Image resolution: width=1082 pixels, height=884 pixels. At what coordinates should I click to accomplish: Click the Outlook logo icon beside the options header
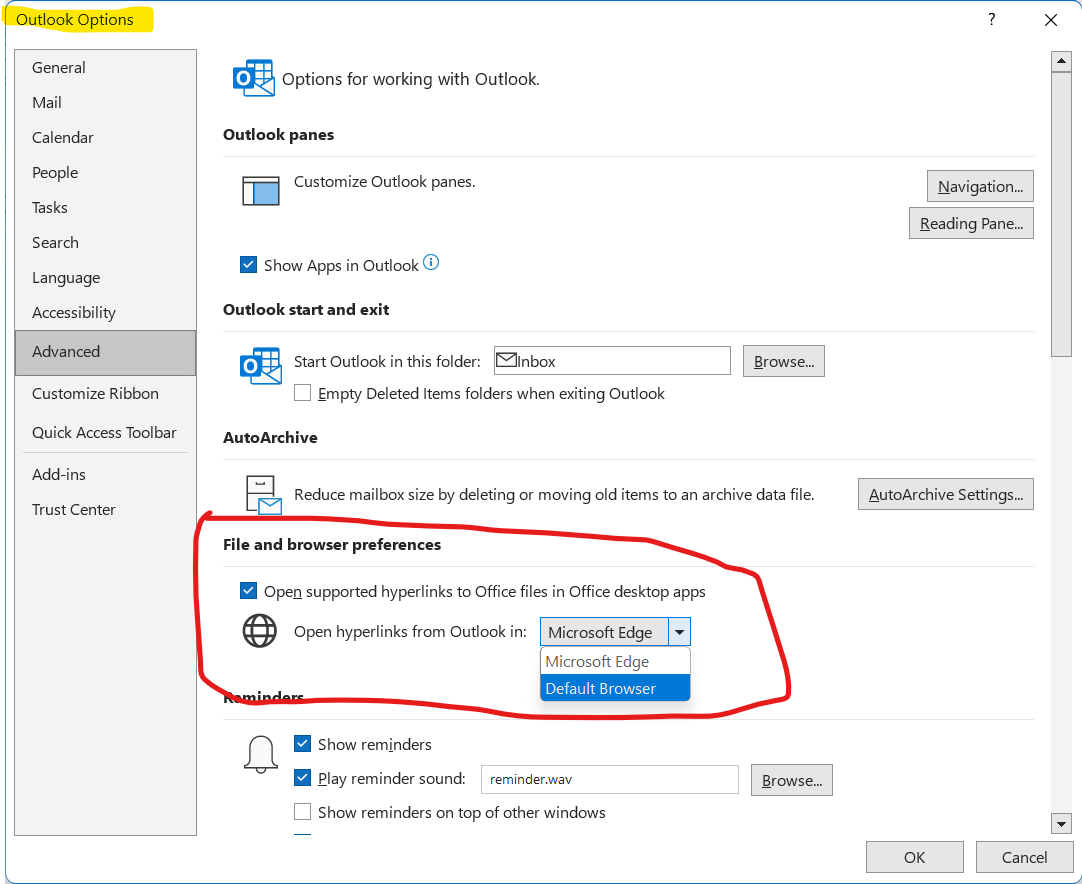coord(254,78)
